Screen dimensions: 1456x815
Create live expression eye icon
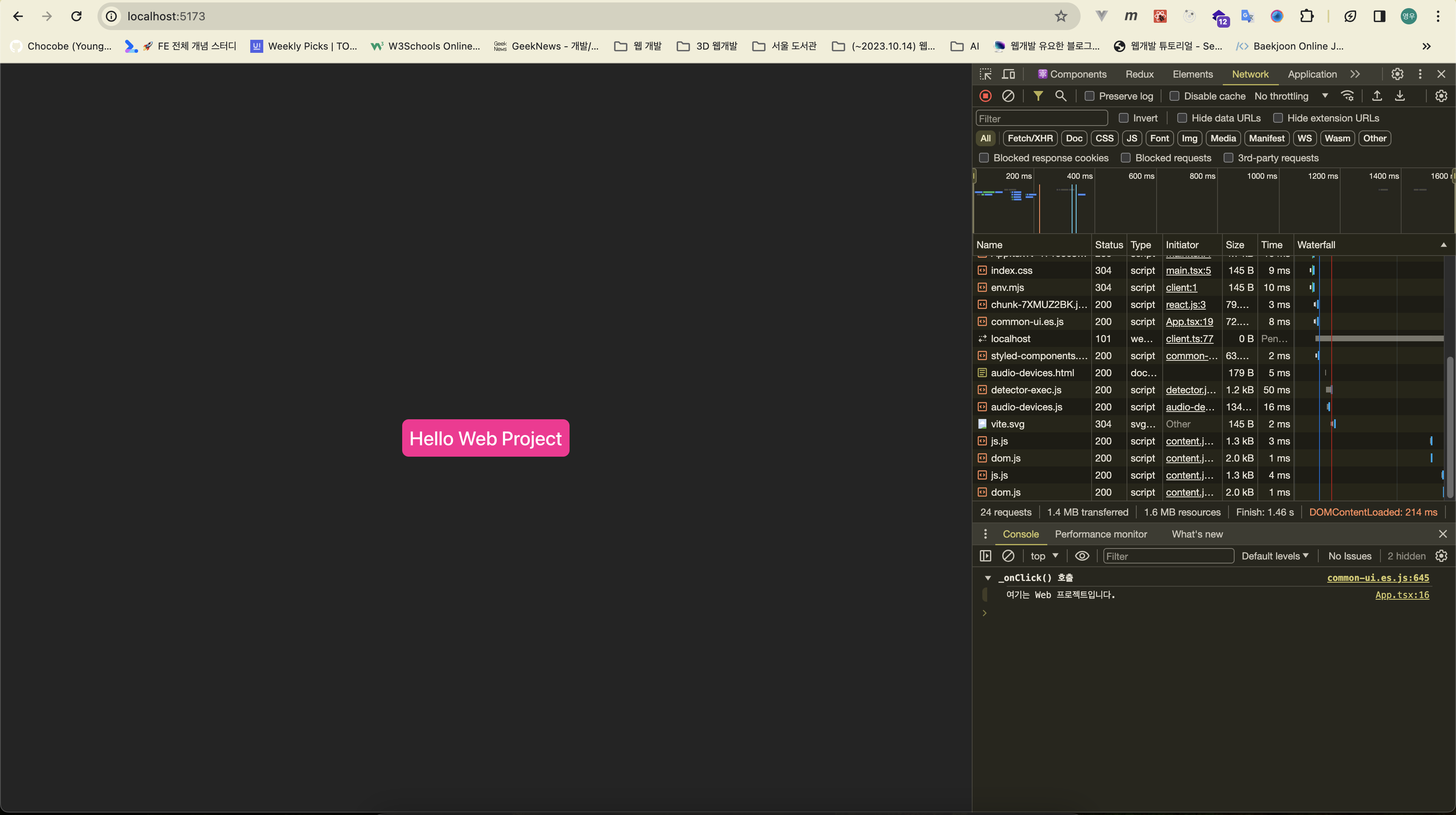point(1082,556)
